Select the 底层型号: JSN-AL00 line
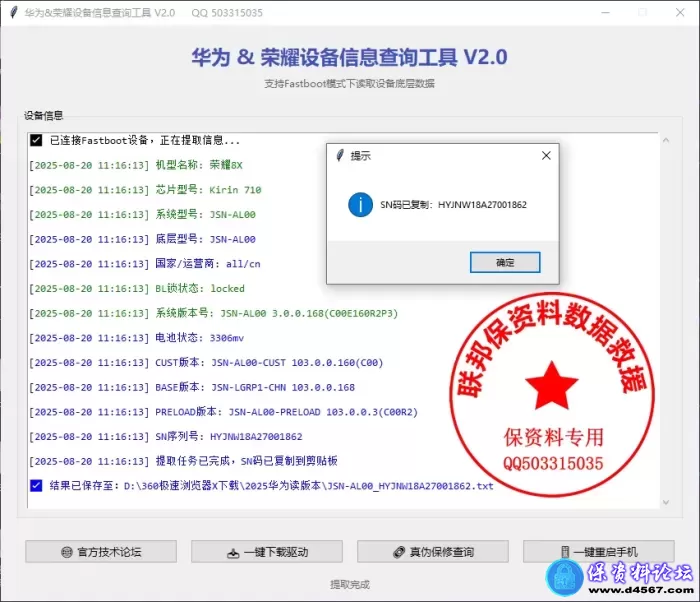 tap(142, 239)
